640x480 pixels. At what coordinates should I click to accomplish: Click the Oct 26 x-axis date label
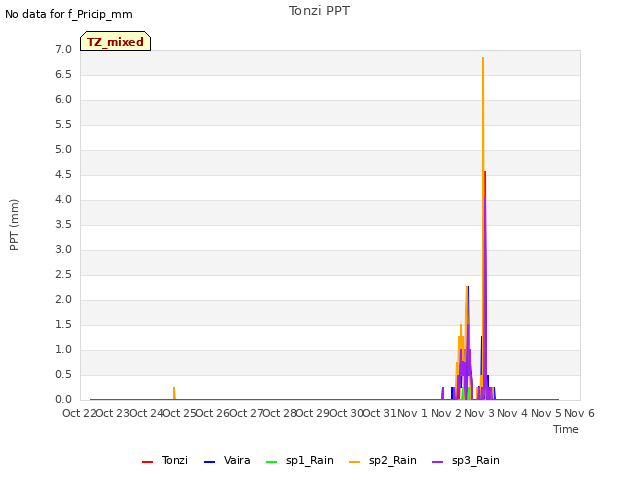pos(213,413)
